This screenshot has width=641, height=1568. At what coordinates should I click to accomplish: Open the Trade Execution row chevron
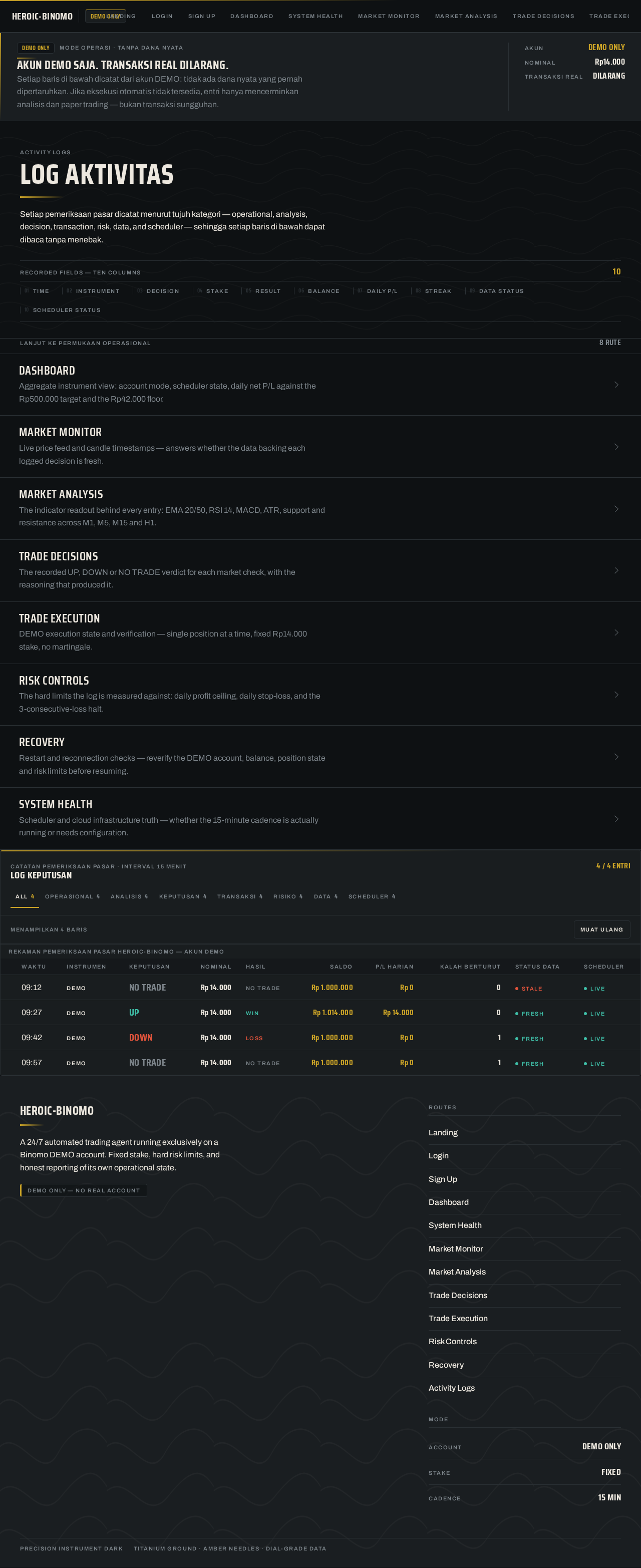(616, 633)
